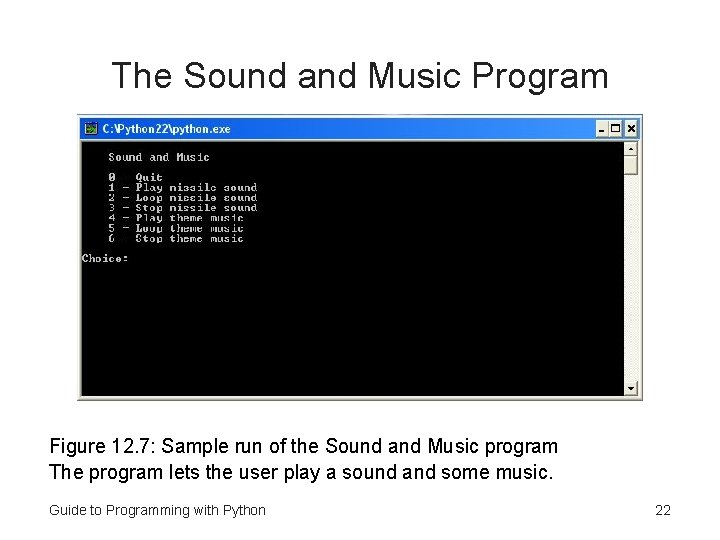Click the 'Choice:' input prompt
Screen dimensions: 720x540
point(105,259)
